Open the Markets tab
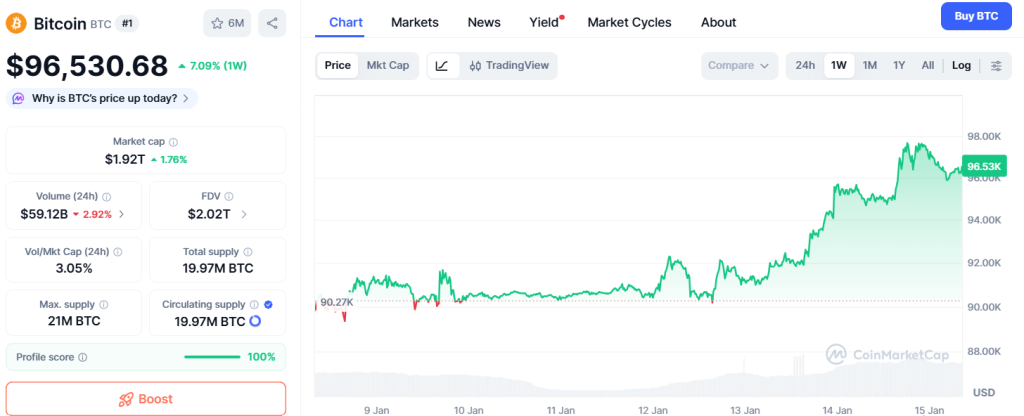1024x416 pixels. click(x=414, y=22)
